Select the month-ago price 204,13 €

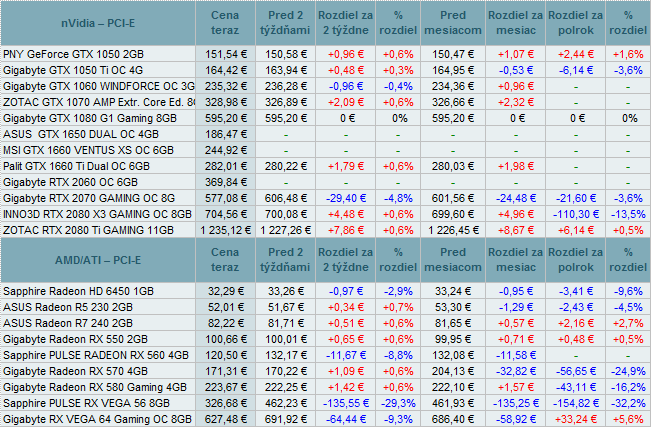[453, 371]
